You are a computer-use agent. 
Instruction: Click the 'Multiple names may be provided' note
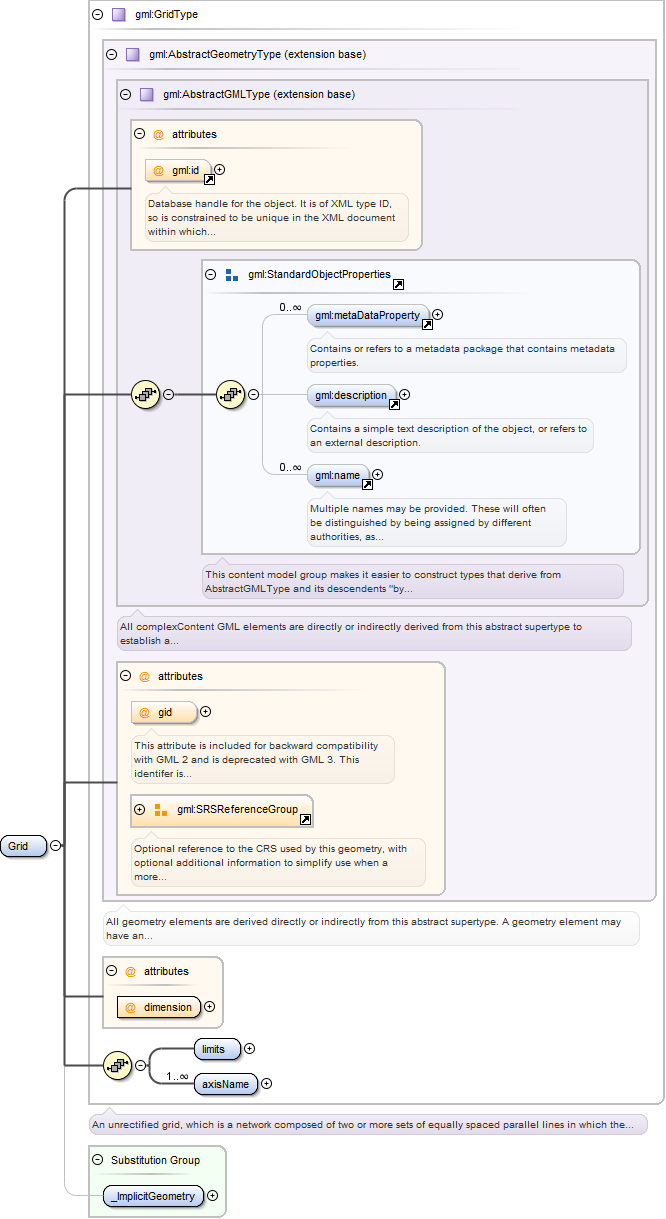coord(437,522)
